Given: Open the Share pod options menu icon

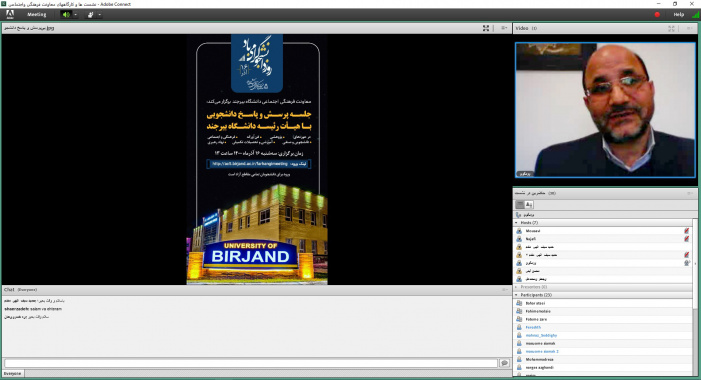Looking at the screenshot, I should coord(504,28).
